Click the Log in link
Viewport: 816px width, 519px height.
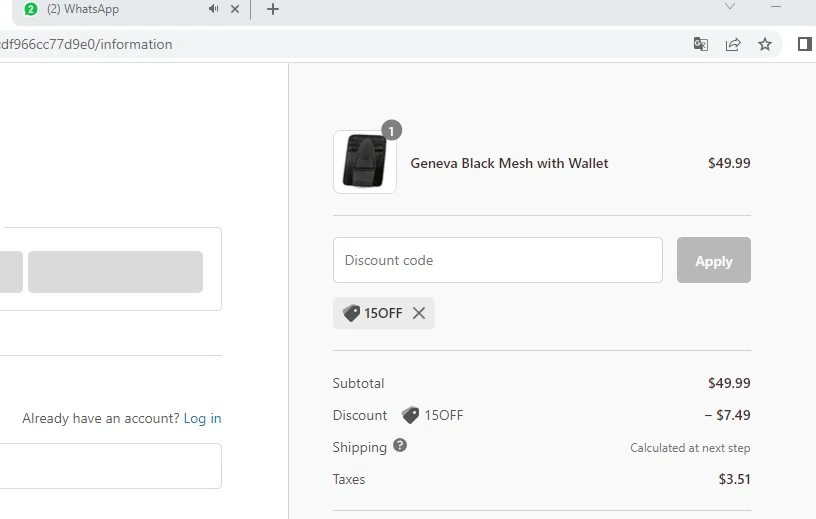tap(202, 419)
